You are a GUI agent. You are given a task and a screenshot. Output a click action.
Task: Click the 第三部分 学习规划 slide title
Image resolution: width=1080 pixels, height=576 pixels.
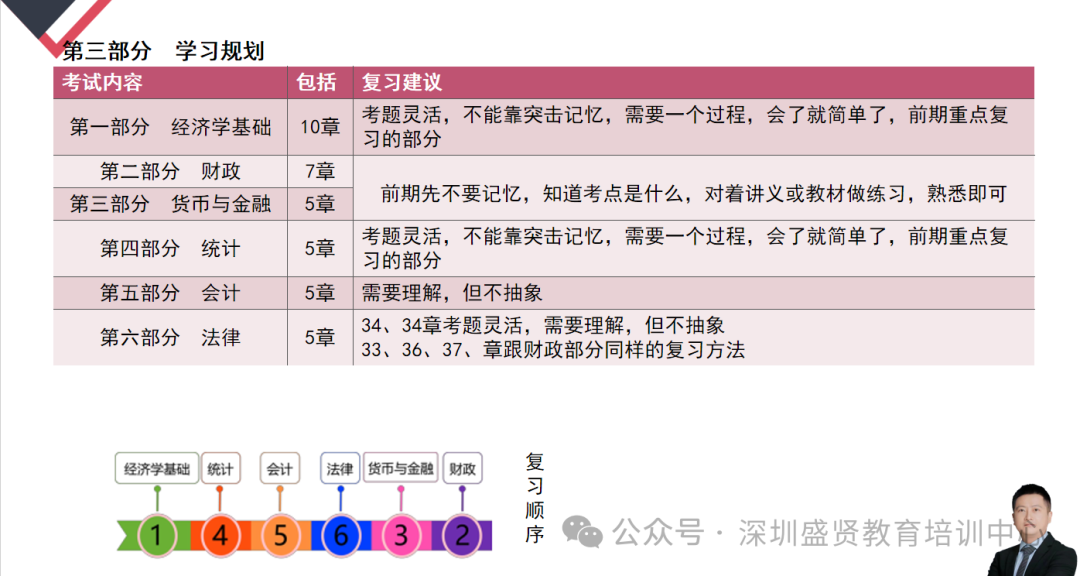coord(163,51)
